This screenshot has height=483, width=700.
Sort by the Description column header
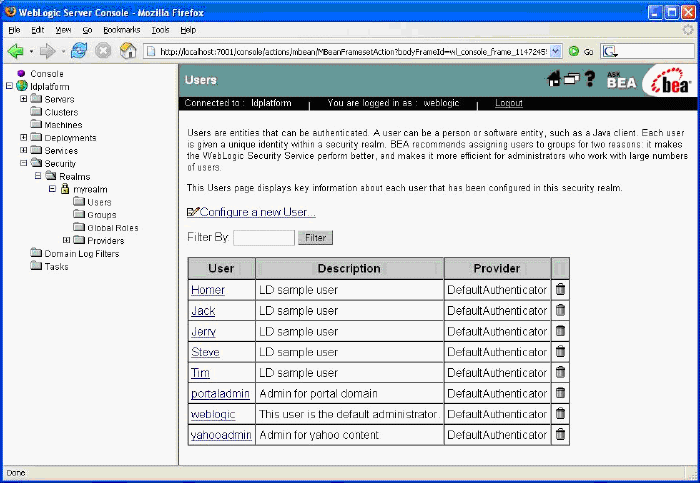(x=349, y=268)
